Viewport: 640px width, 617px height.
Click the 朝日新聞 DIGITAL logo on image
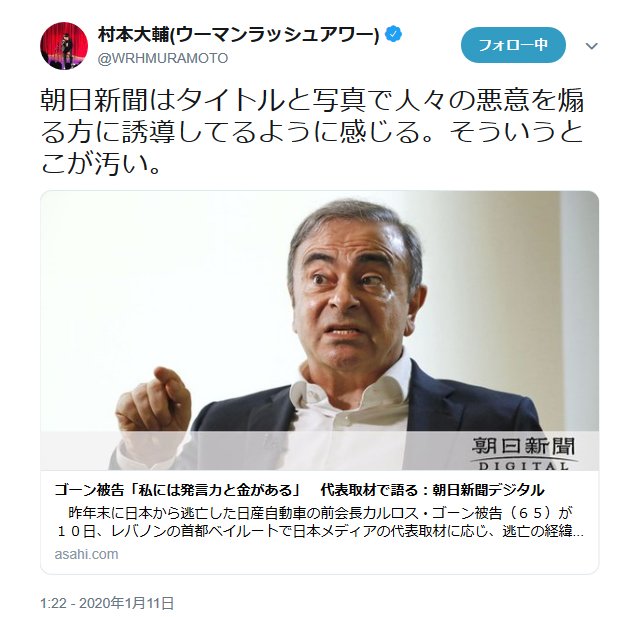pos(524,453)
